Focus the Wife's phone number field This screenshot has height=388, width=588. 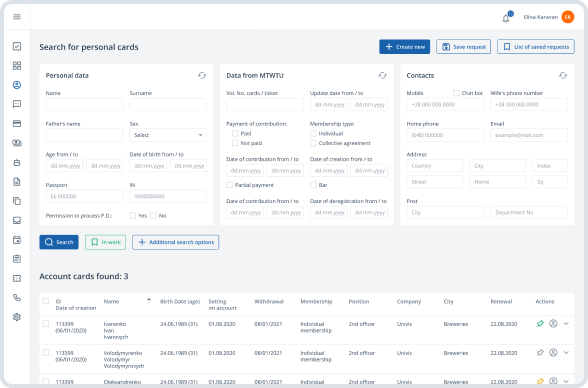529,104
